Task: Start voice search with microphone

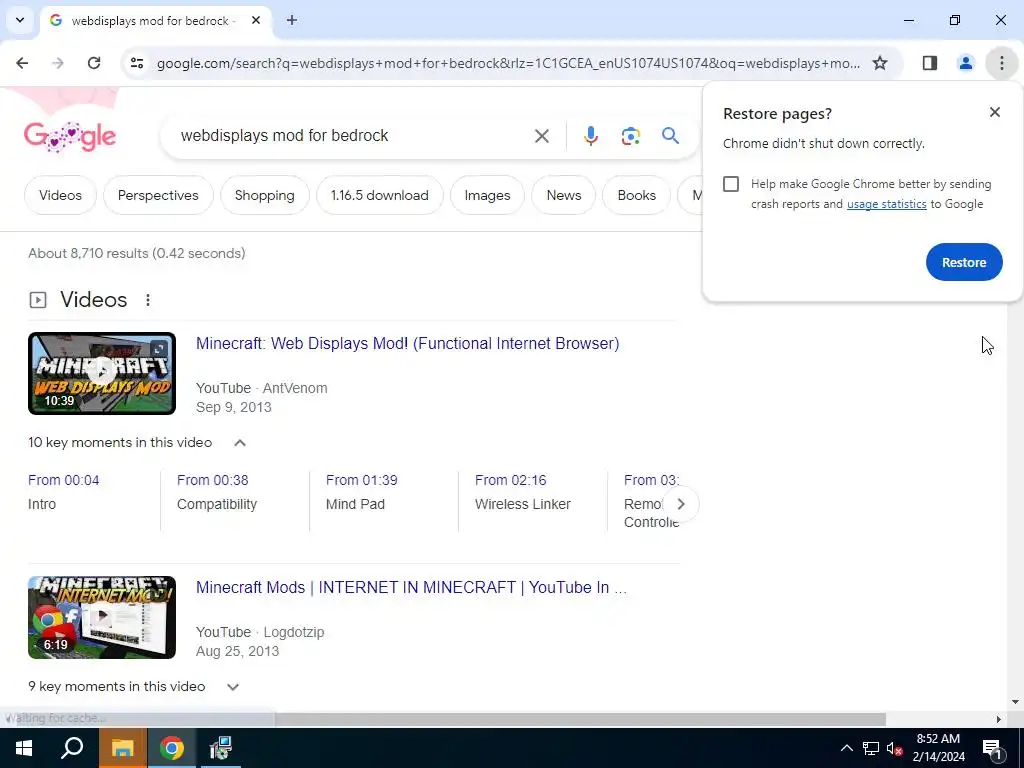Action: click(x=590, y=136)
